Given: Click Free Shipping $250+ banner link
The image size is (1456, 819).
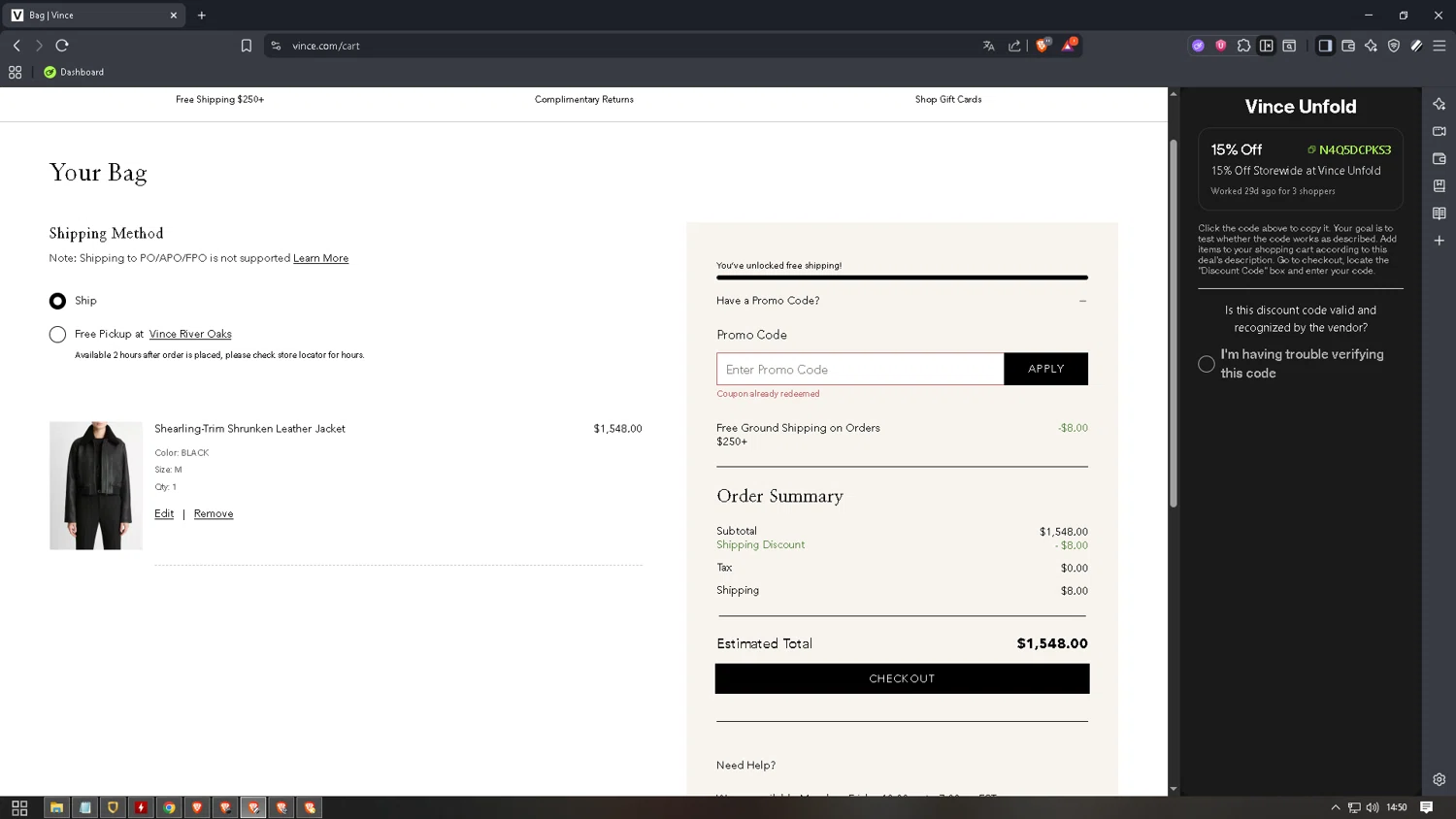Looking at the screenshot, I should (219, 99).
